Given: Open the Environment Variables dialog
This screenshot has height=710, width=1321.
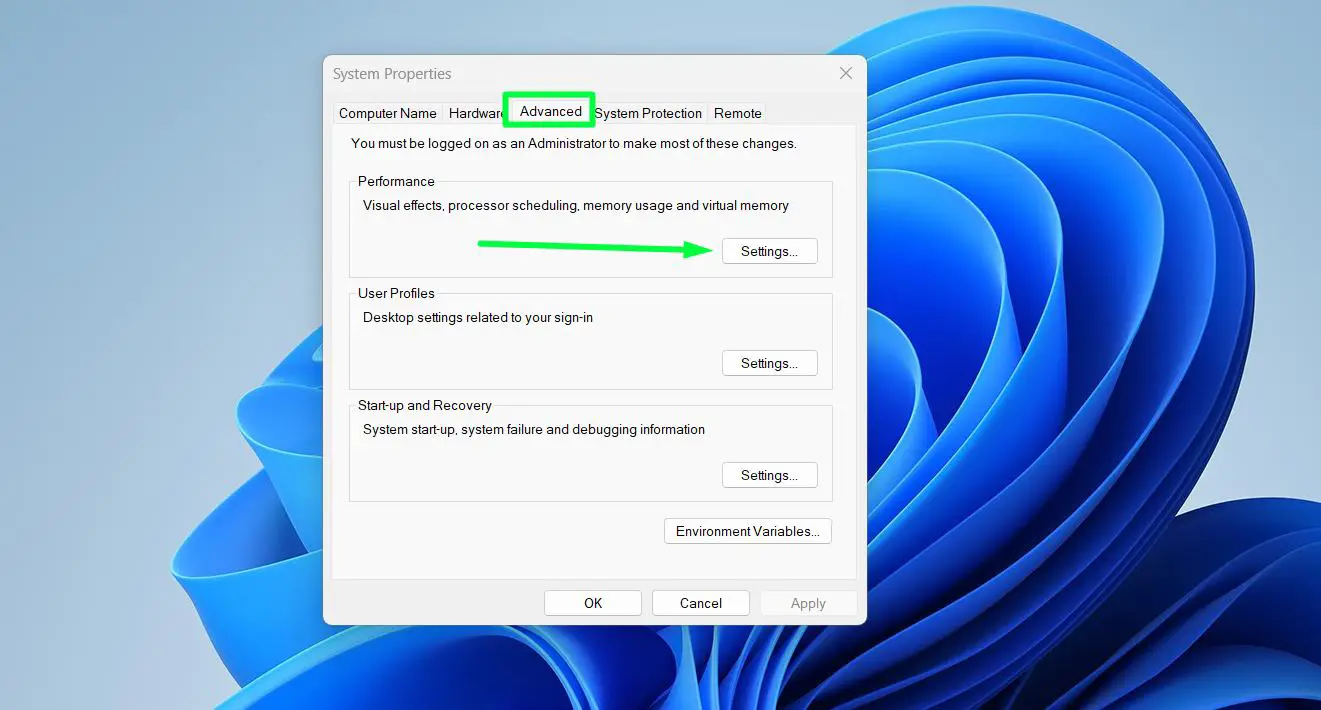Looking at the screenshot, I should [747, 531].
